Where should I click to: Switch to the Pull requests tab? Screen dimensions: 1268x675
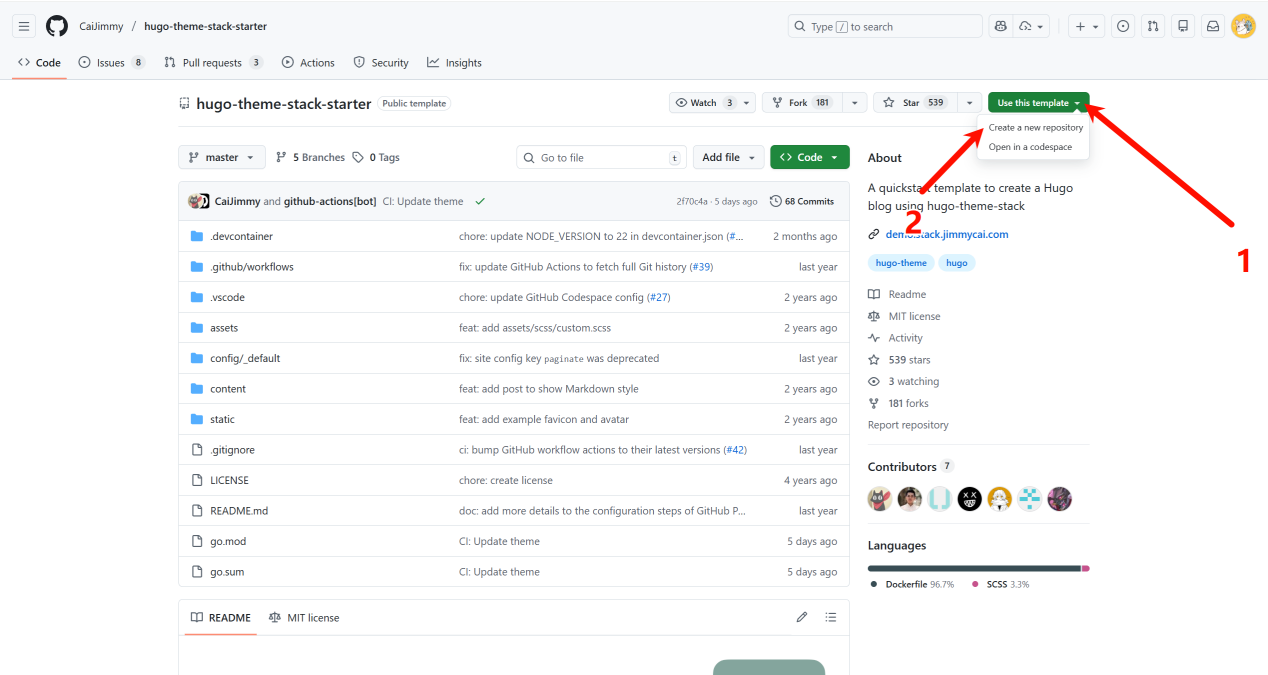(x=212, y=62)
